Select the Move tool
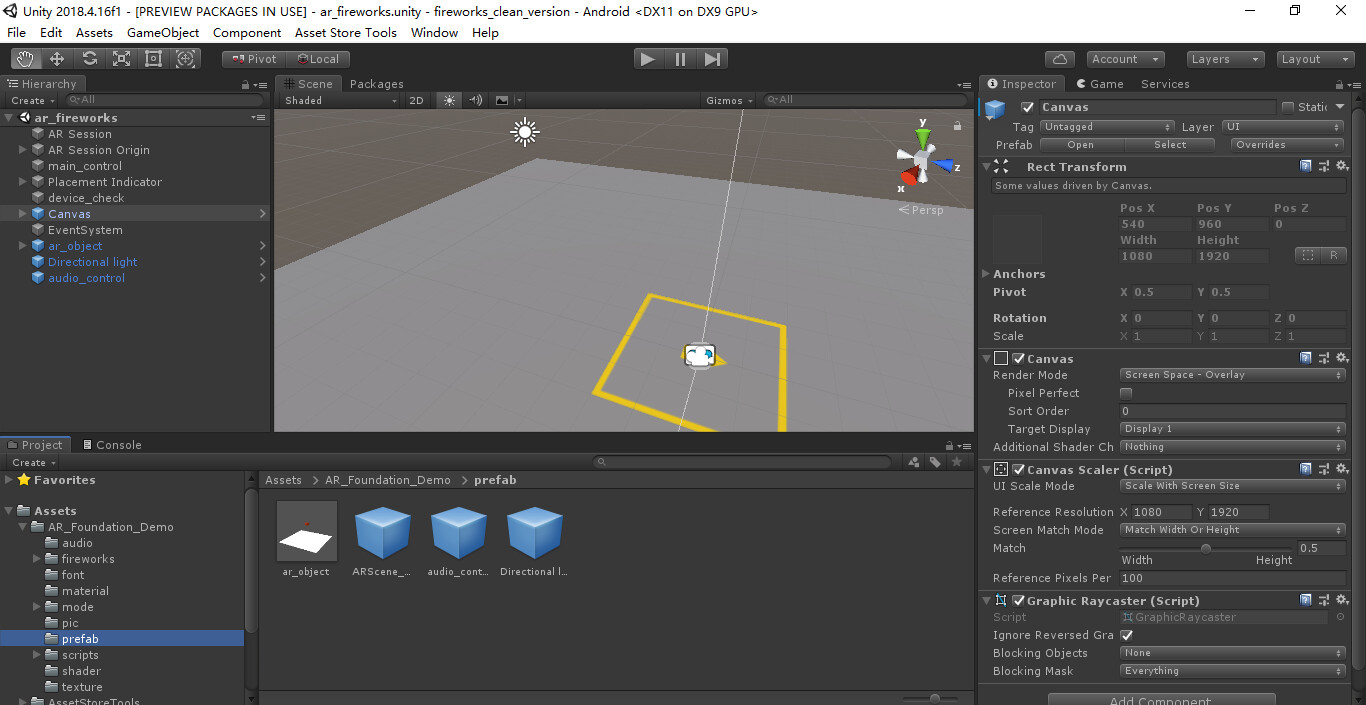This screenshot has height=705, width=1366. 57,59
